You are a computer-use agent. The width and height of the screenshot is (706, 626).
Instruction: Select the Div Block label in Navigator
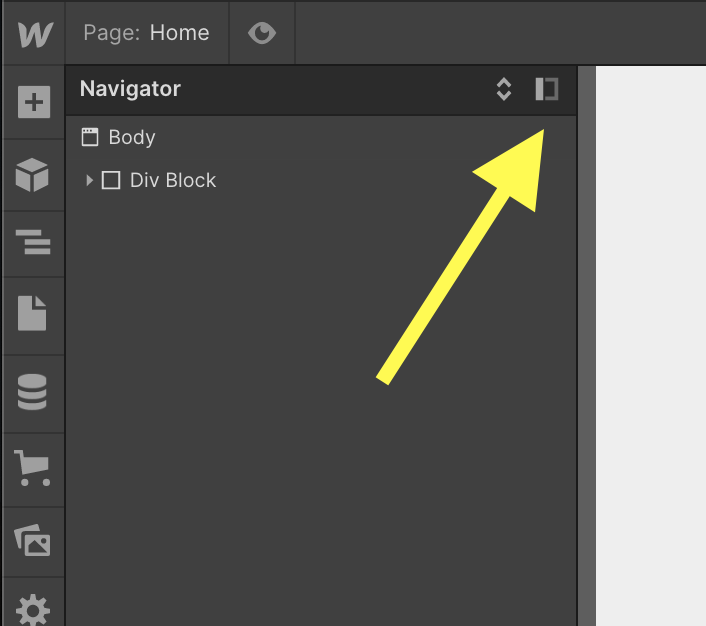pos(173,181)
